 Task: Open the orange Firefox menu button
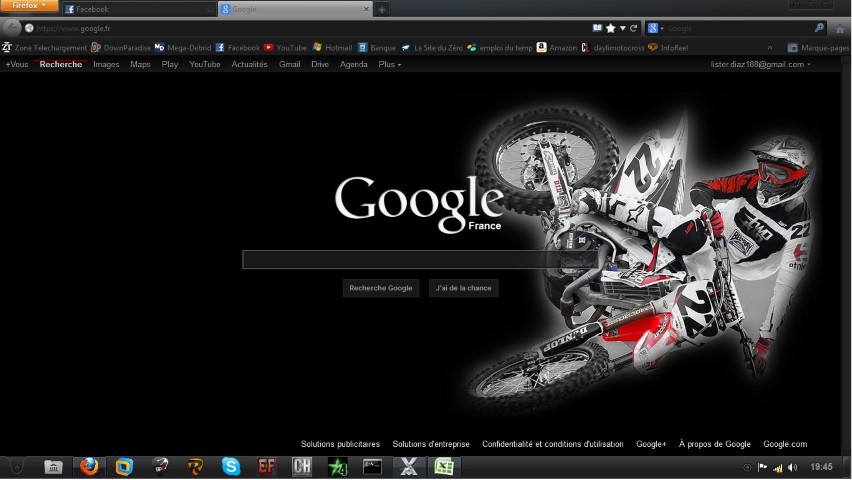tap(29, 5)
